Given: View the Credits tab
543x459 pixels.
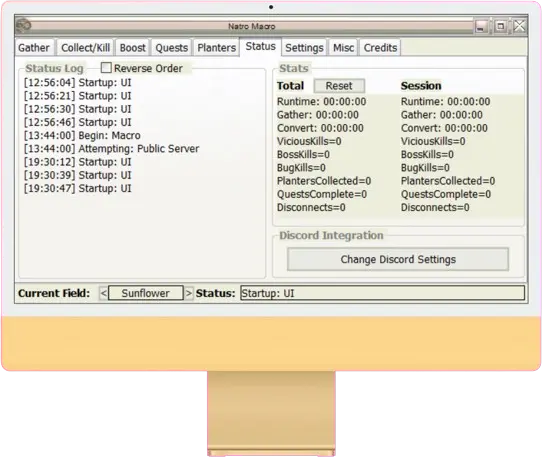Looking at the screenshot, I should pos(380,47).
